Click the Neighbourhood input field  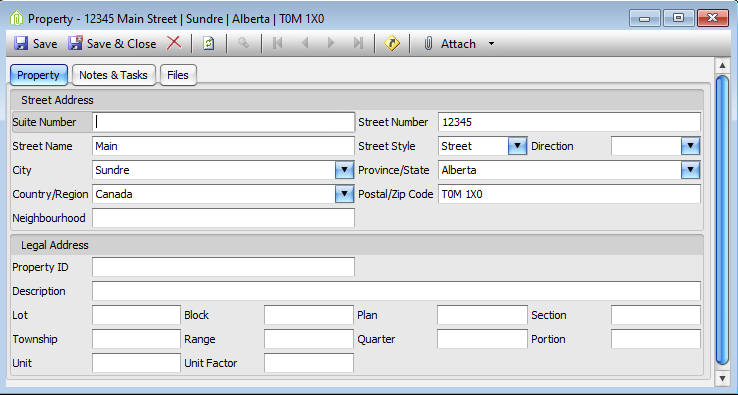point(223,218)
